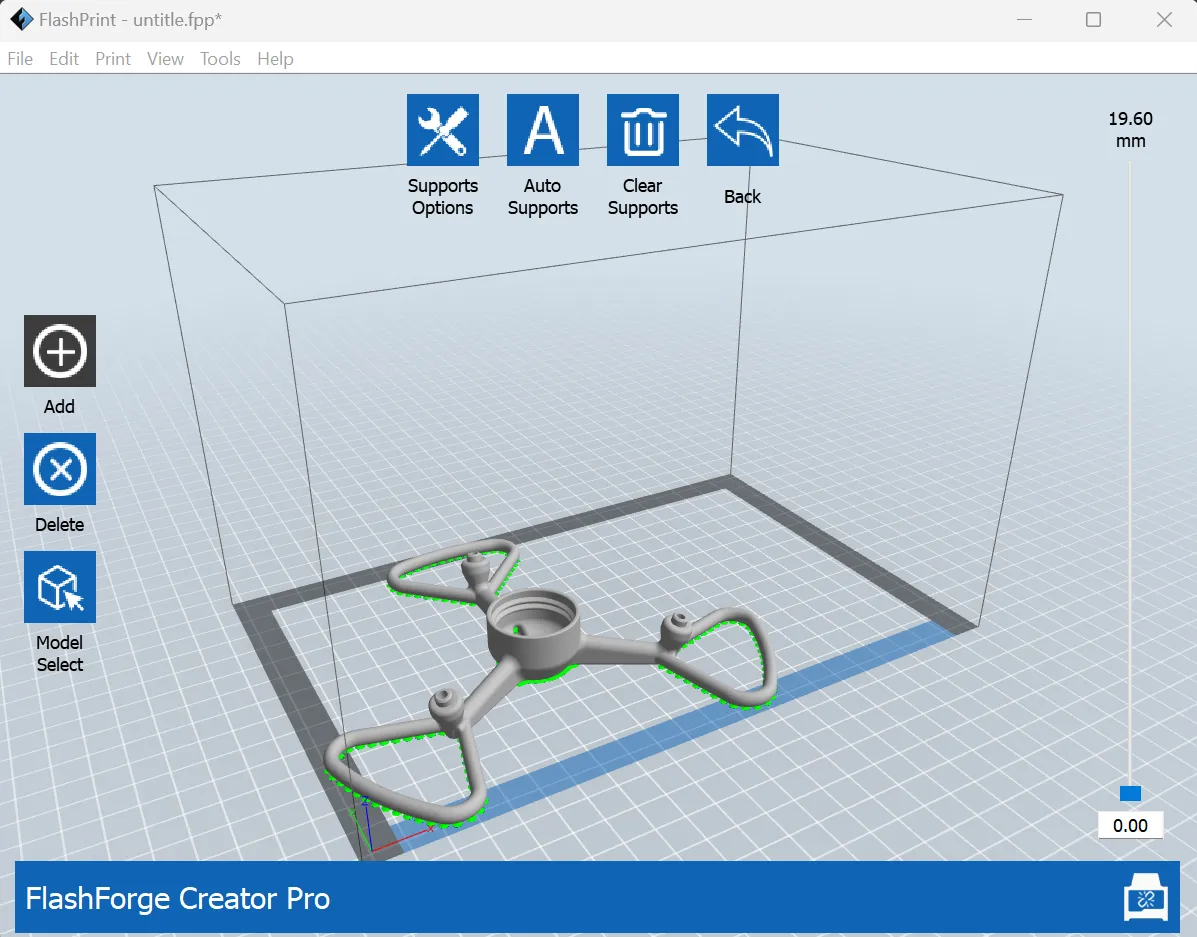Viewport: 1197px width, 937px height.
Task: Minimize the FlashPrint window
Action: [x=1024, y=20]
